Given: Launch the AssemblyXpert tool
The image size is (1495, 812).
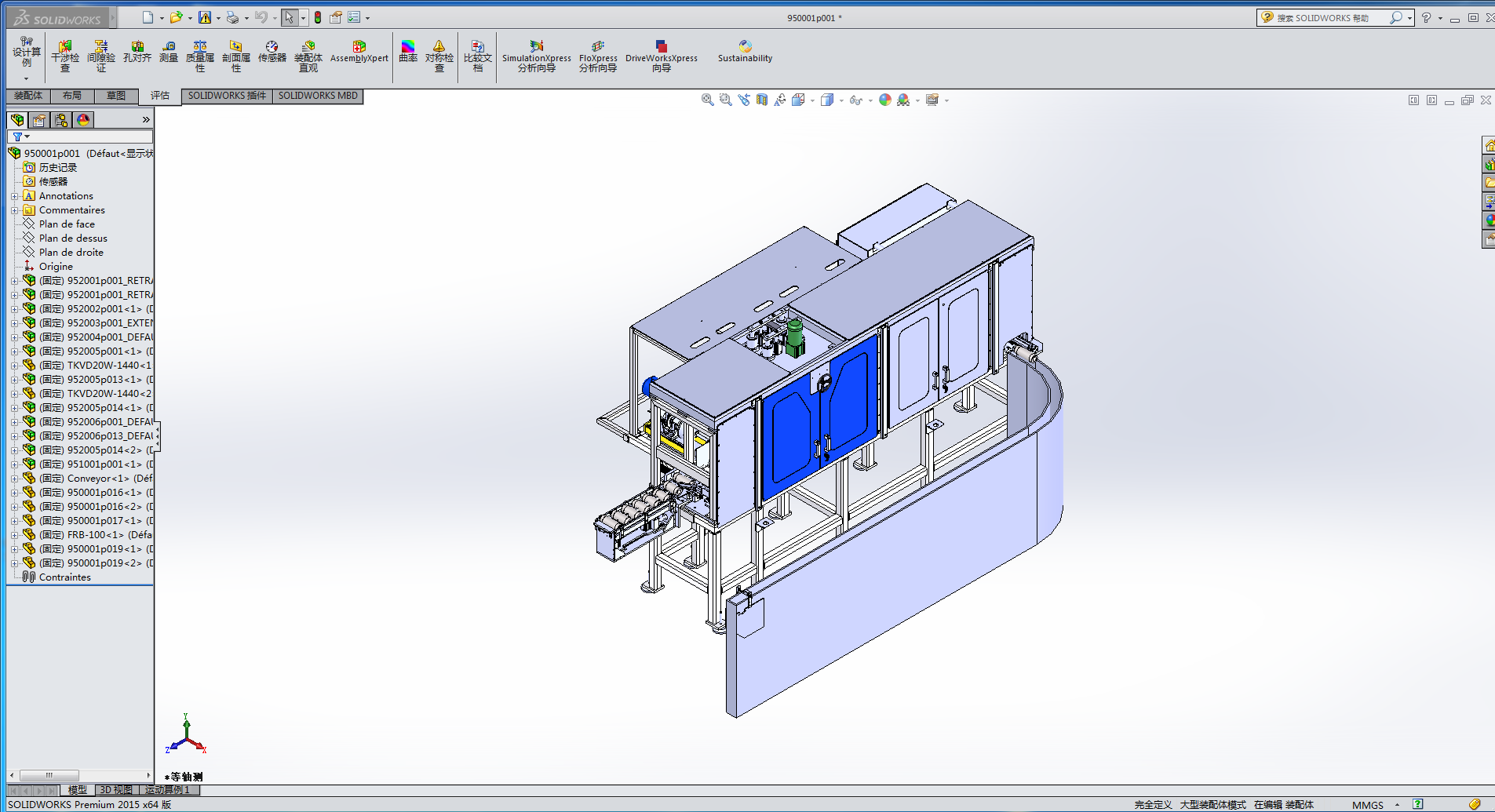Looking at the screenshot, I should pyautogui.click(x=359, y=52).
